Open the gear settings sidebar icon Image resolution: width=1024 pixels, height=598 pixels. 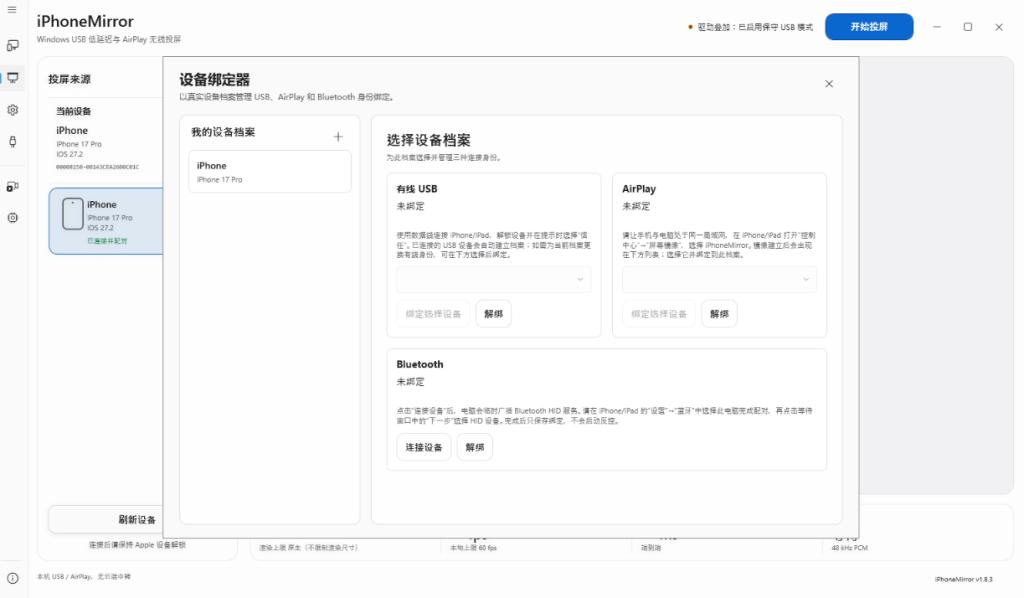pos(12,110)
